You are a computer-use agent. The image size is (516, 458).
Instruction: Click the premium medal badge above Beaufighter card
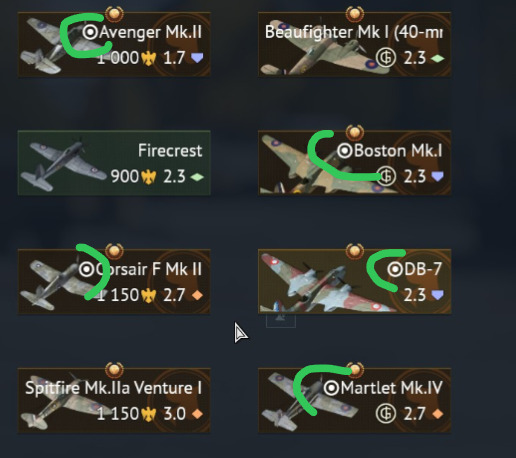[x=355, y=14]
